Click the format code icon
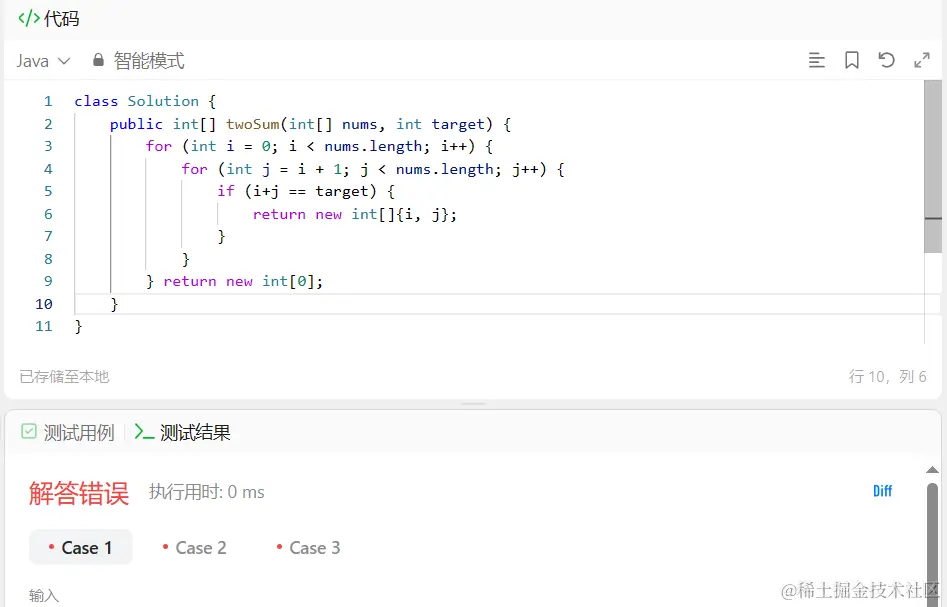The height and width of the screenshot is (607, 947). point(817,60)
